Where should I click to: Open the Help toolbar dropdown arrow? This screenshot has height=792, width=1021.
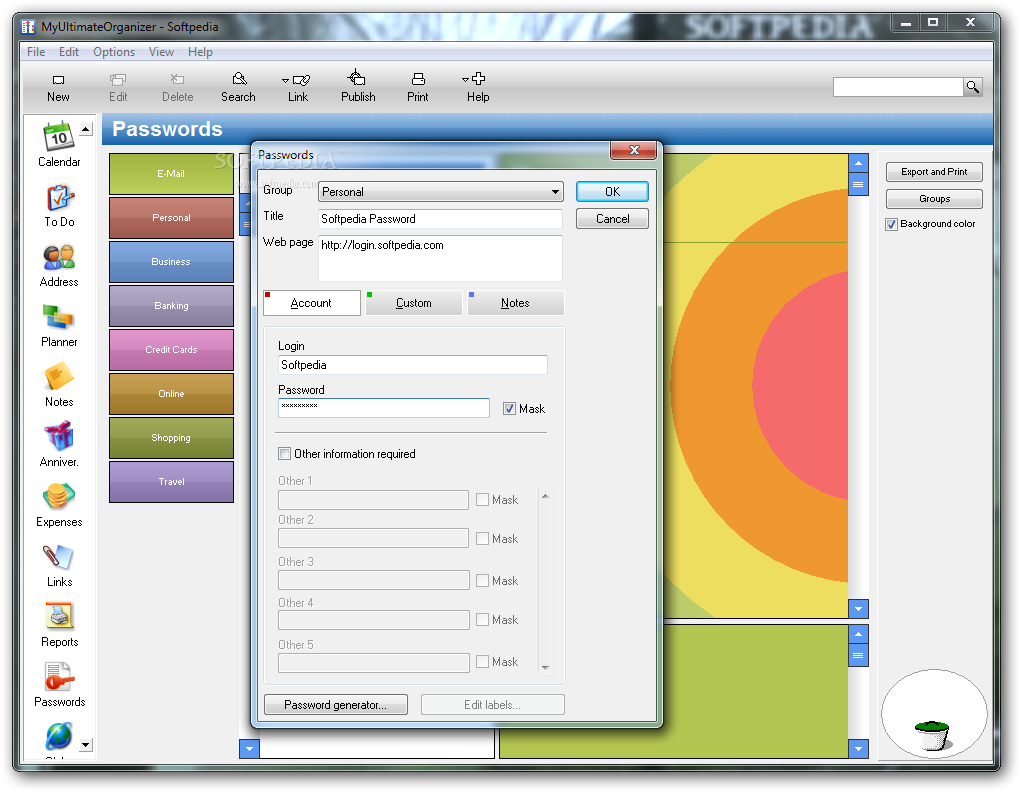tap(465, 79)
